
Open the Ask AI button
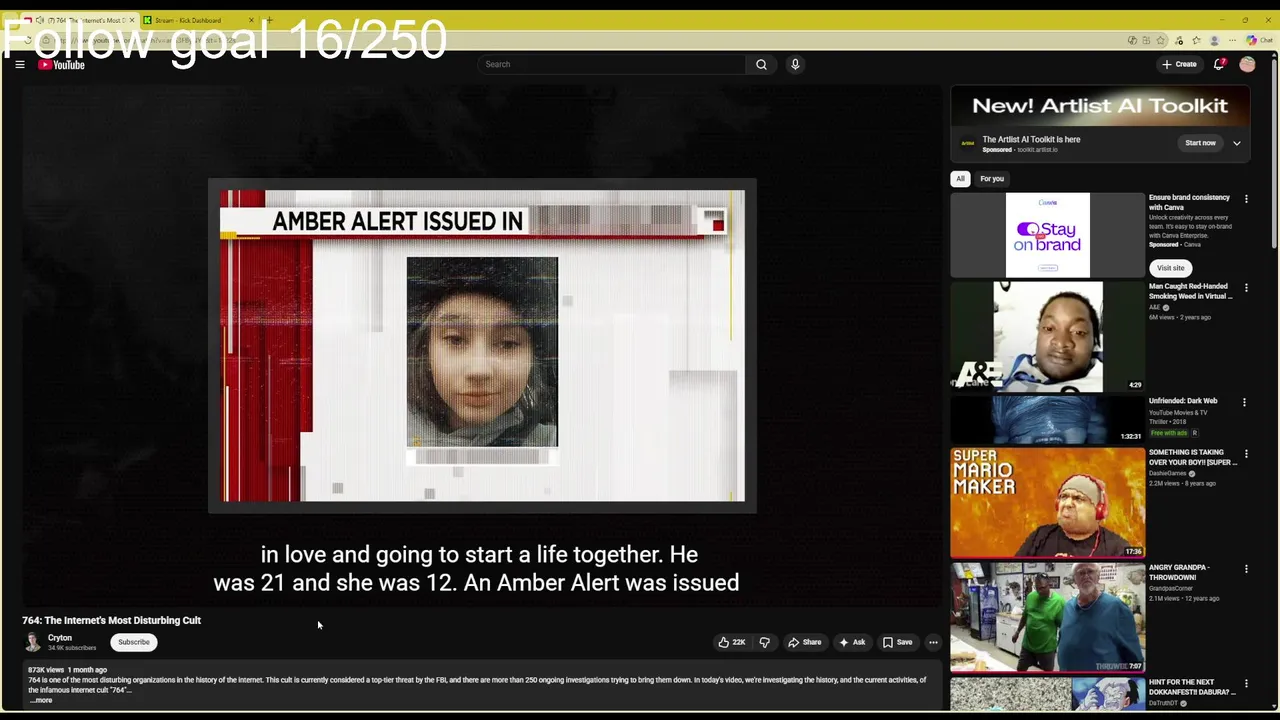coord(852,642)
